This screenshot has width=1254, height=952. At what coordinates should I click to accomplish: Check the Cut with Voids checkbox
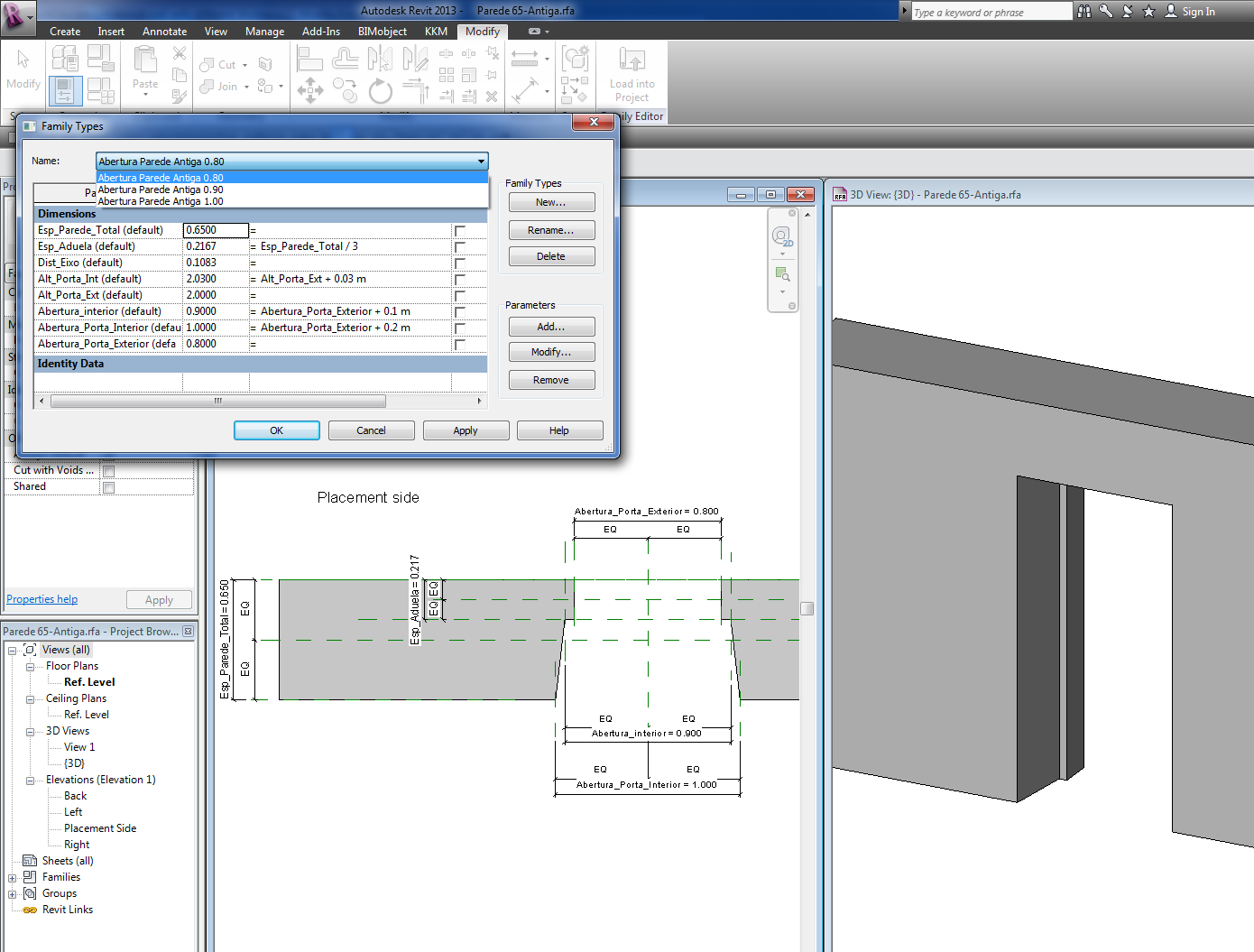108,471
